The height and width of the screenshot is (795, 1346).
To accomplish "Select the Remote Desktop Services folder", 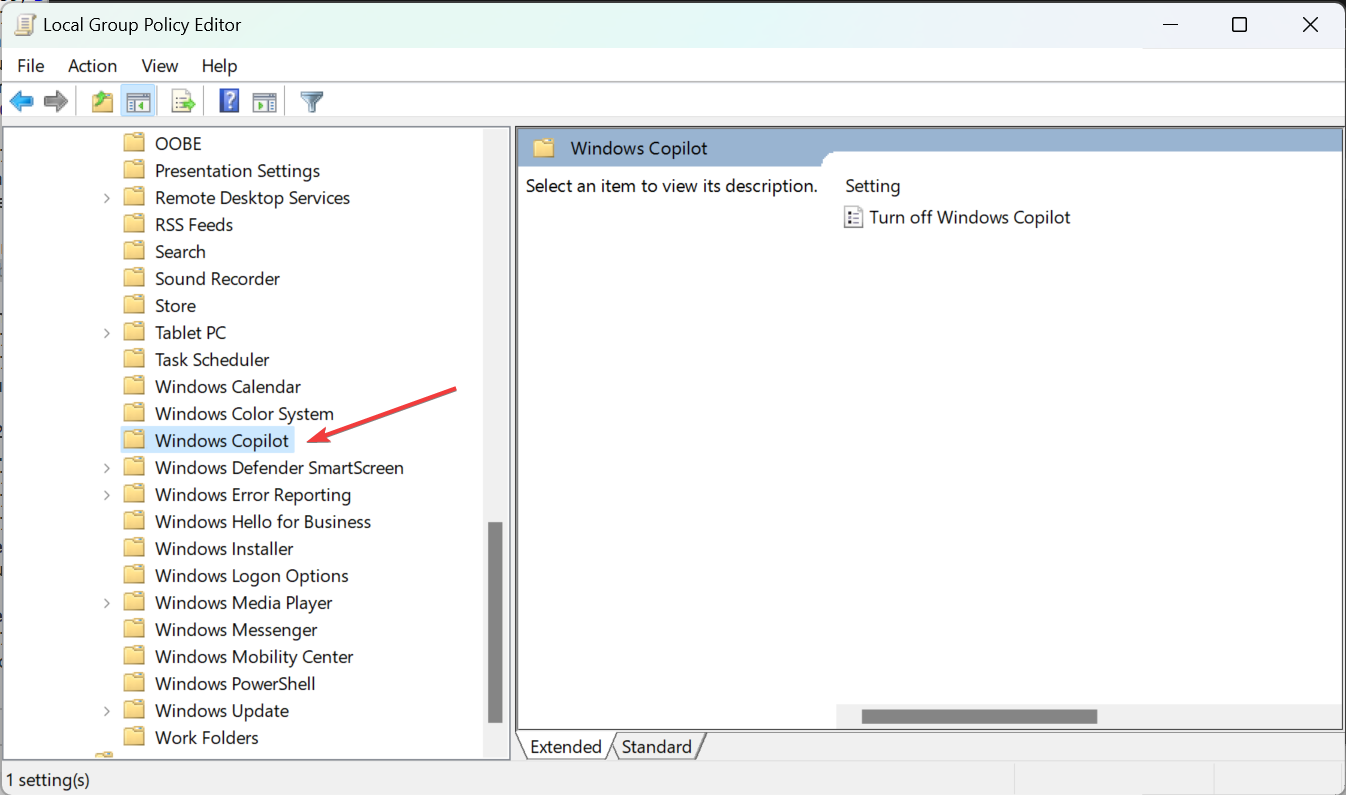I will [253, 197].
